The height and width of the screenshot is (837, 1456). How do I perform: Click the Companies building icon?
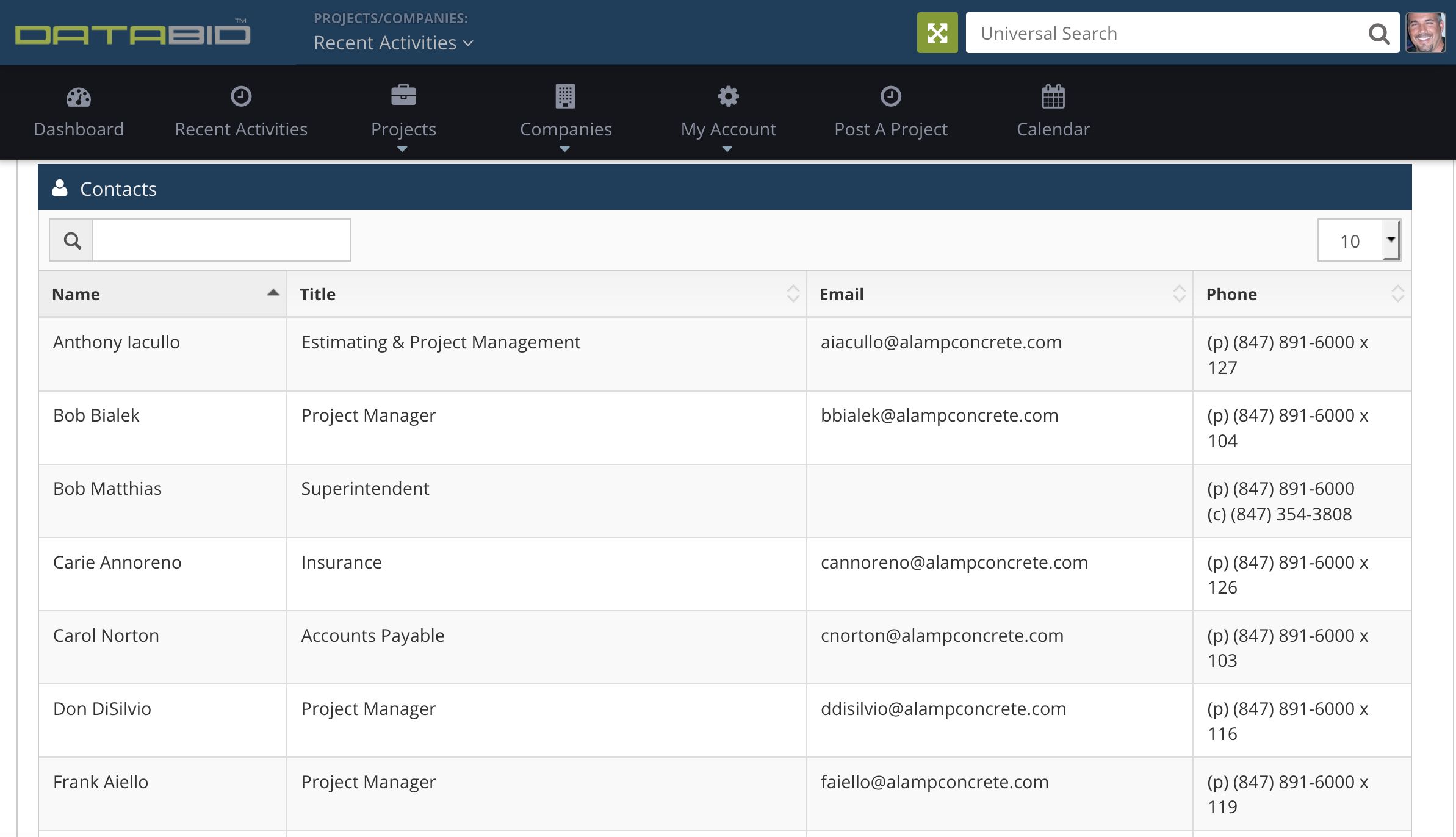[x=565, y=96]
